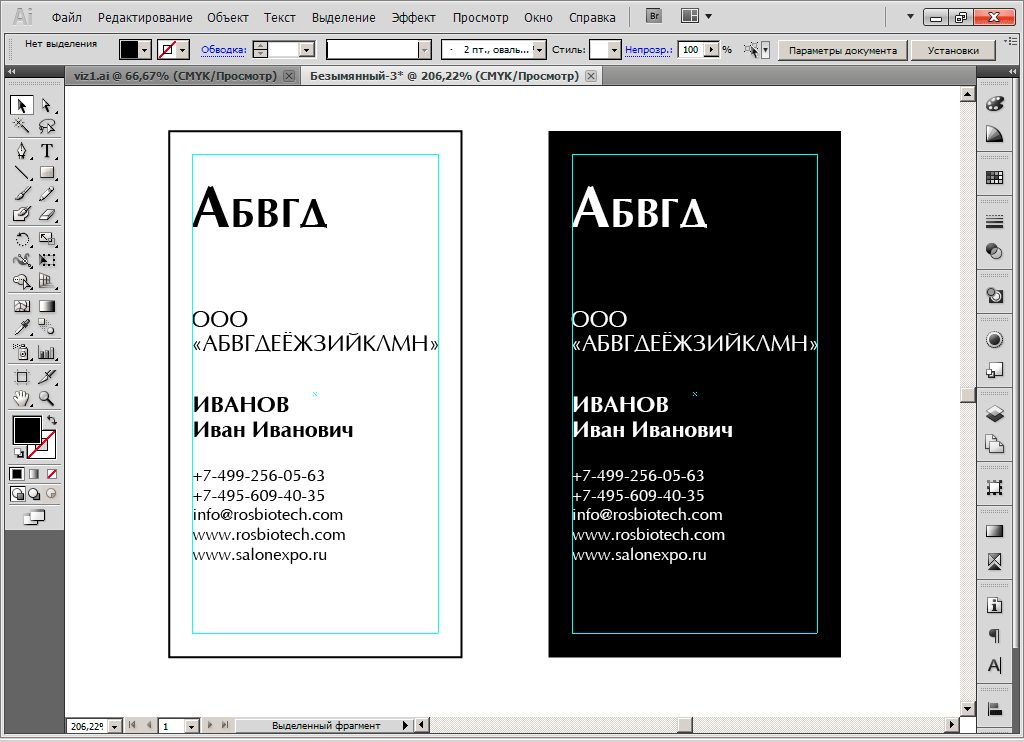The image size is (1024, 742).
Task: Expand the brush definition dropdown
Action: tap(540, 49)
